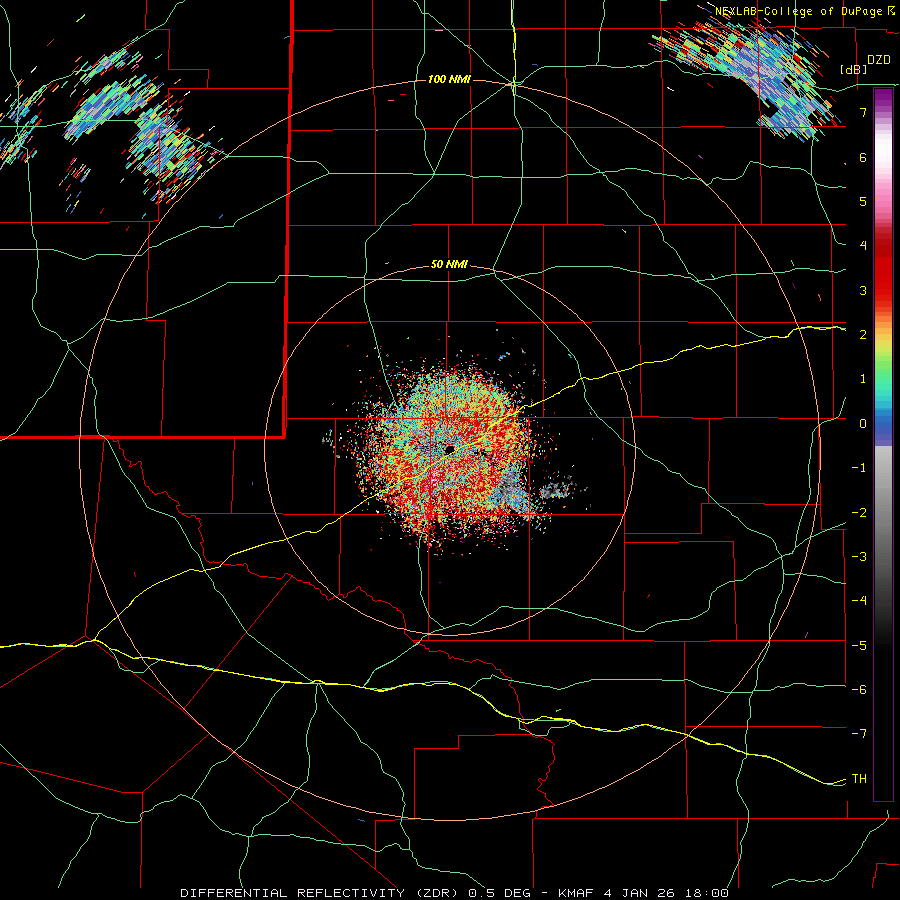Click the "-6" tick on the dB scale
Image resolution: width=900 pixels, height=900 pixels.
(x=859, y=690)
